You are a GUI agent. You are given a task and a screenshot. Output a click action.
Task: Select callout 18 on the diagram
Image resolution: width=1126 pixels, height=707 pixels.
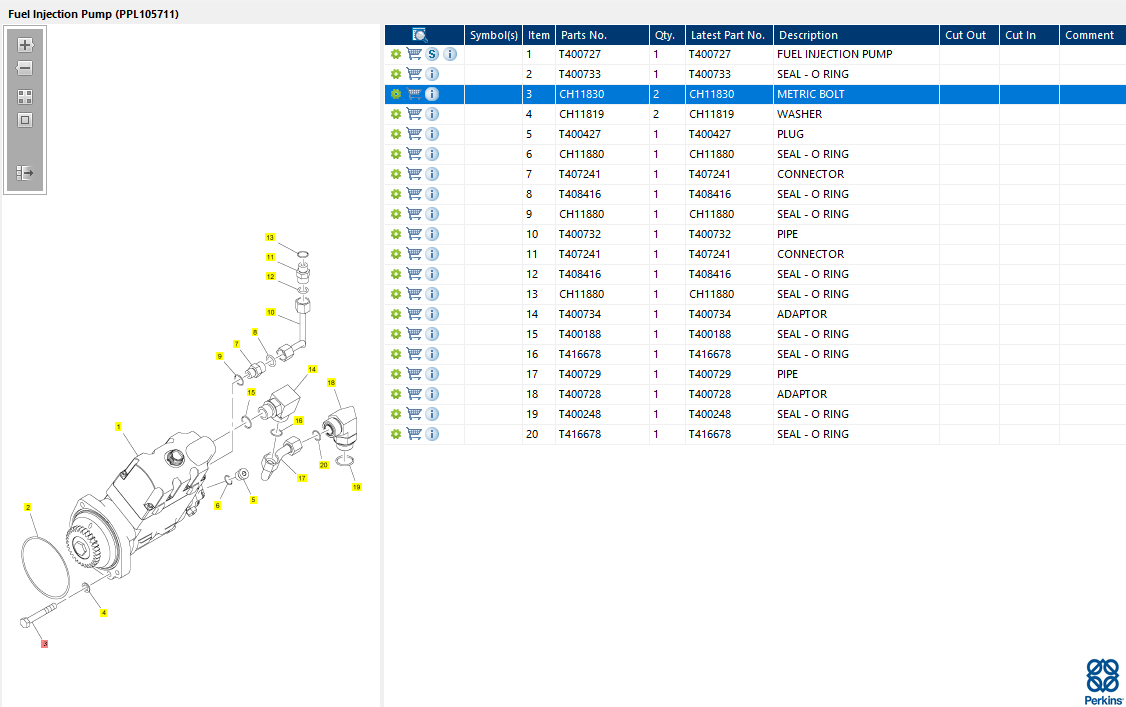click(331, 383)
